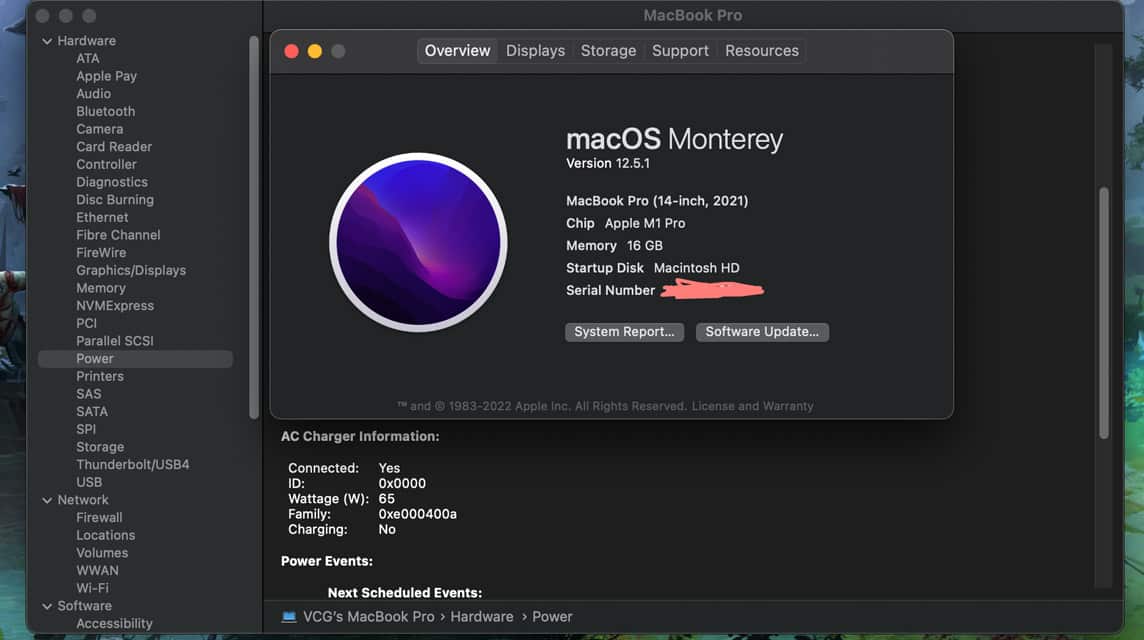Click the charger ID value 0x0000
The width and height of the screenshot is (1144, 640).
(x=402, y=484)
